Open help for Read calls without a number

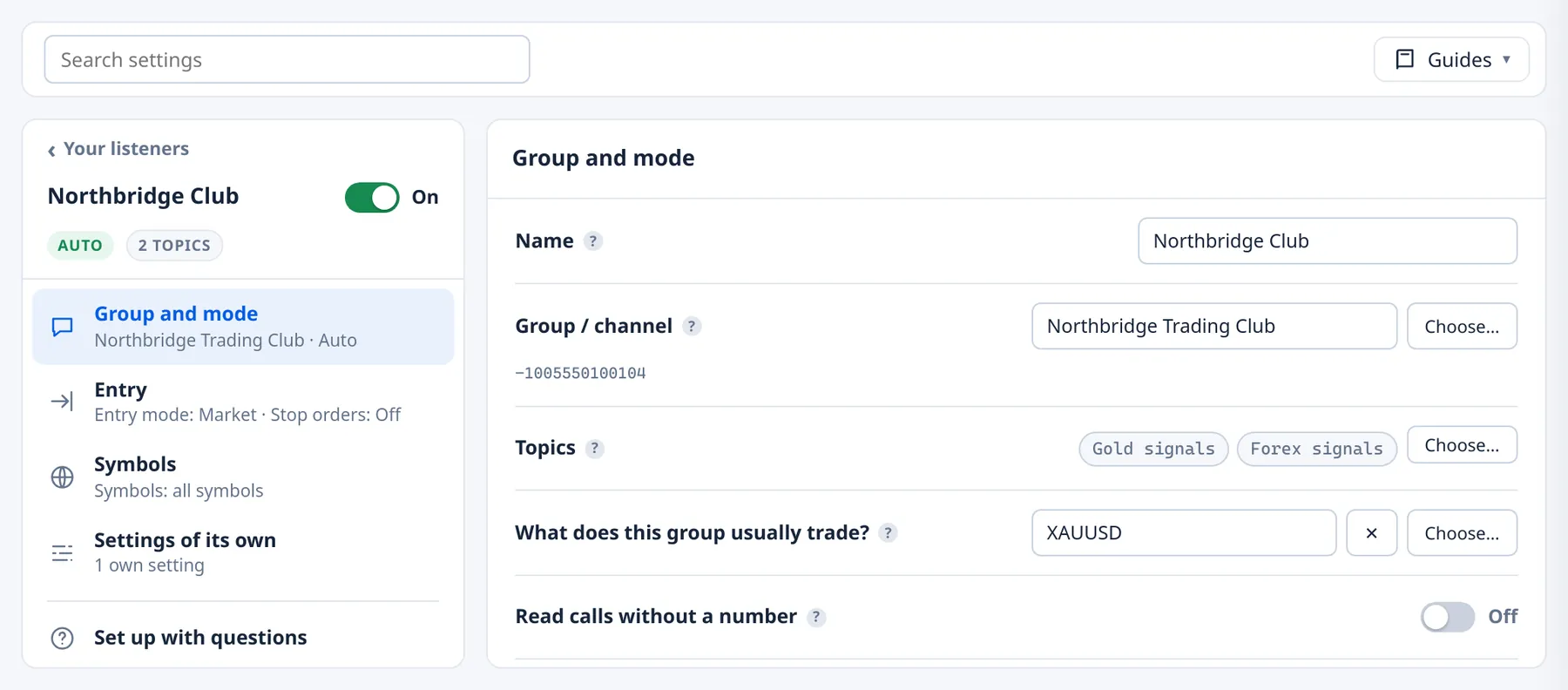pyautogui.click(x=816, y=617)
